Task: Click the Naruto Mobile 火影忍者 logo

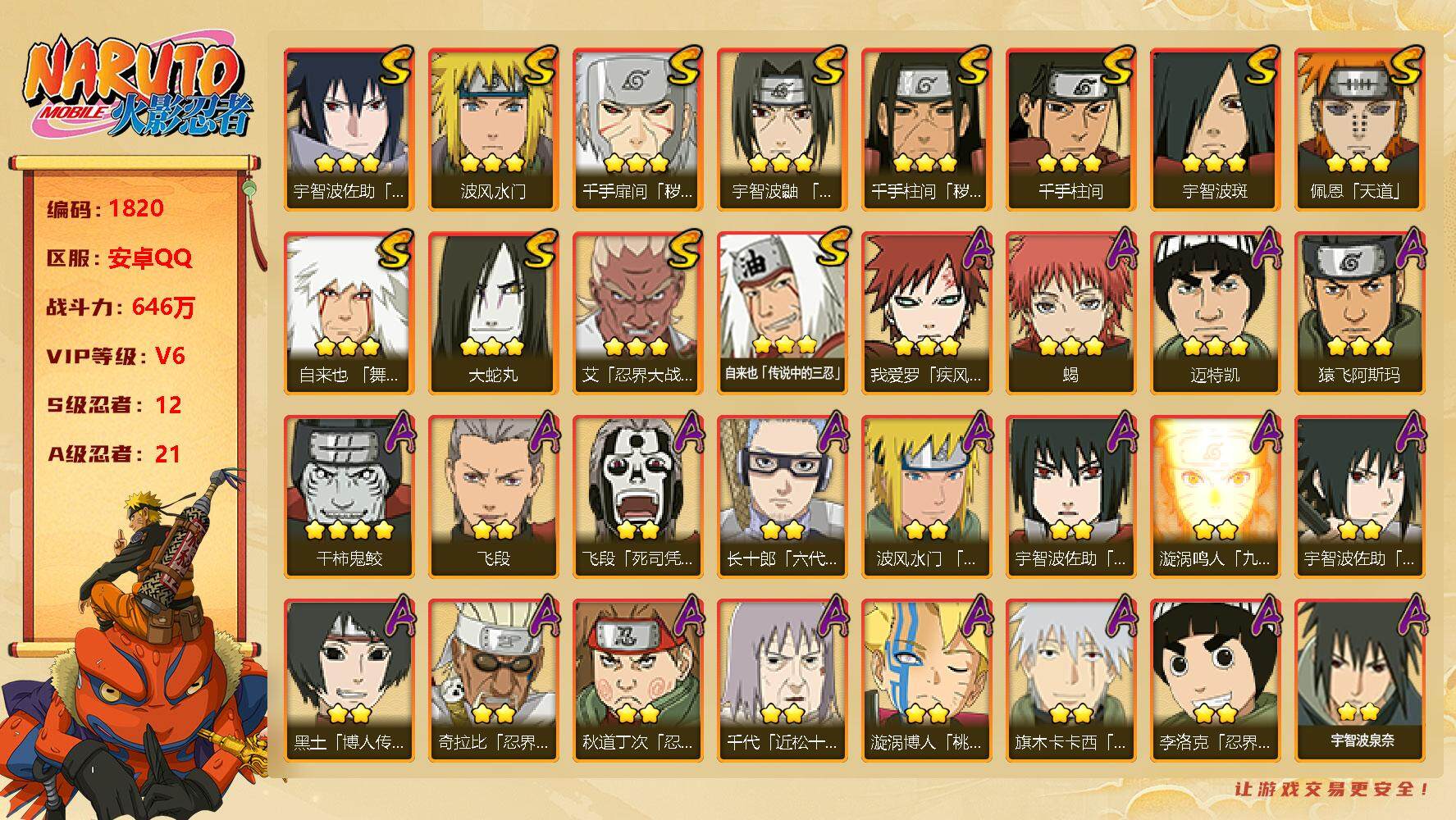Action: point(137,89)
